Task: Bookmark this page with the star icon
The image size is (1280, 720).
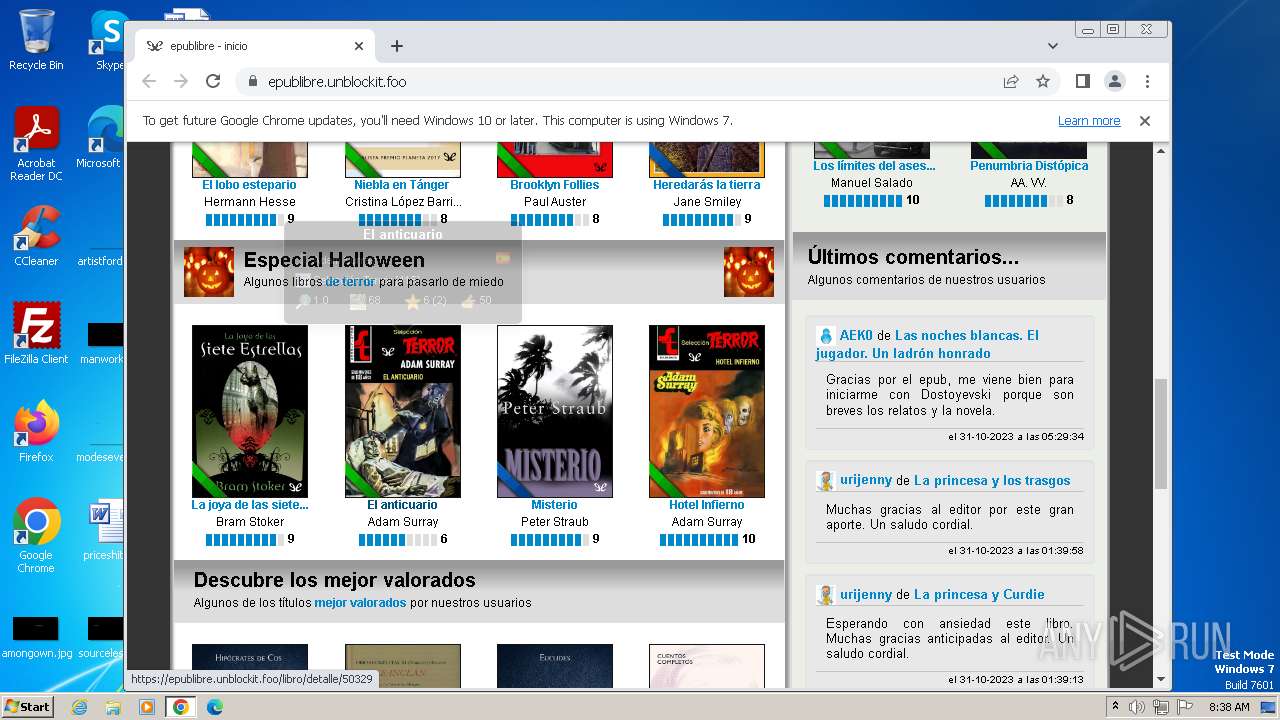Action: 1043,81
